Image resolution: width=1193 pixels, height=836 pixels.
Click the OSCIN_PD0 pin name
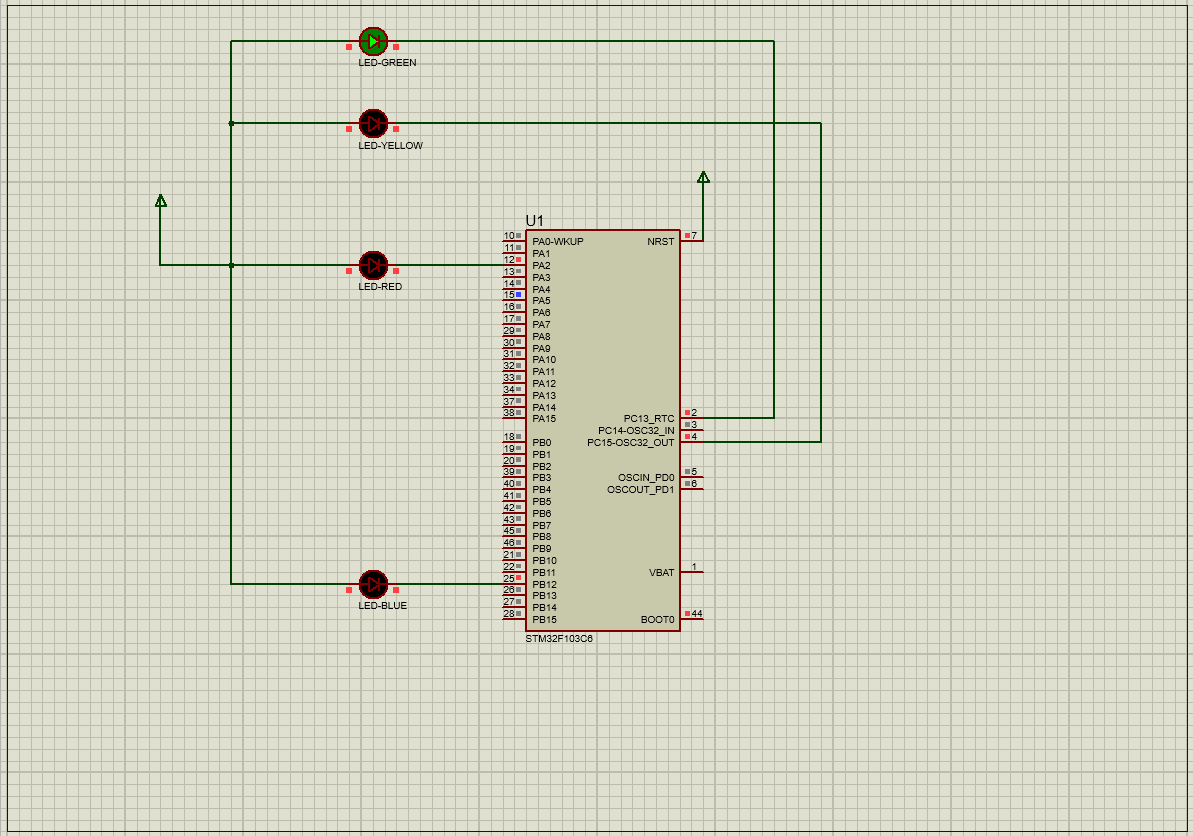coord(646,478)
